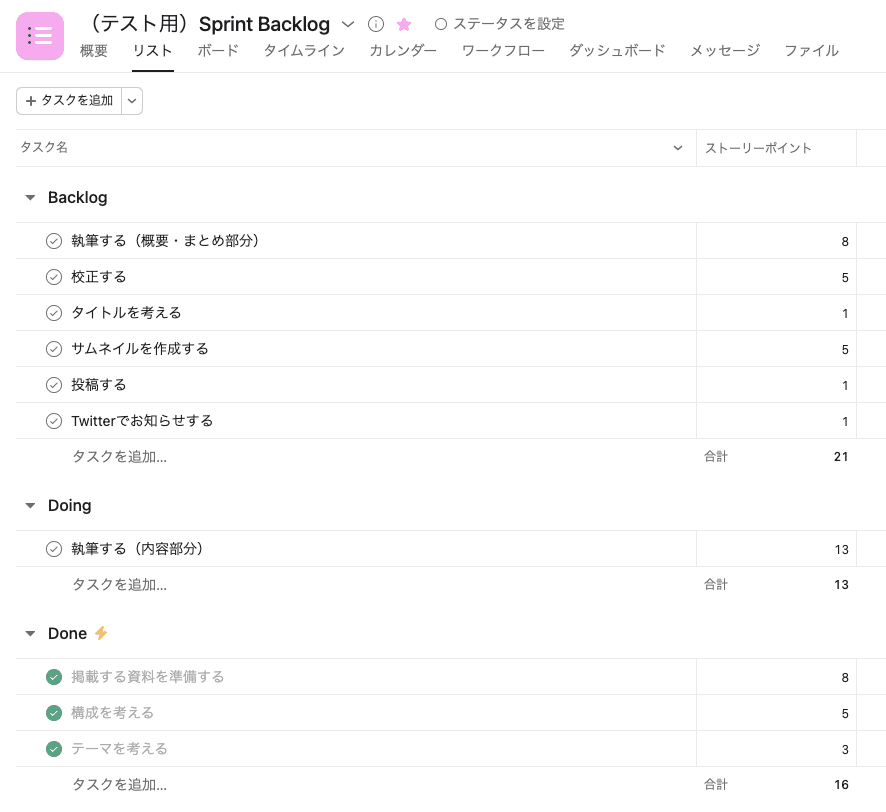The width and height of the screenshot is (886, 812).
Task: Collapse the Doing section triangle
Action: pos(30,506)
